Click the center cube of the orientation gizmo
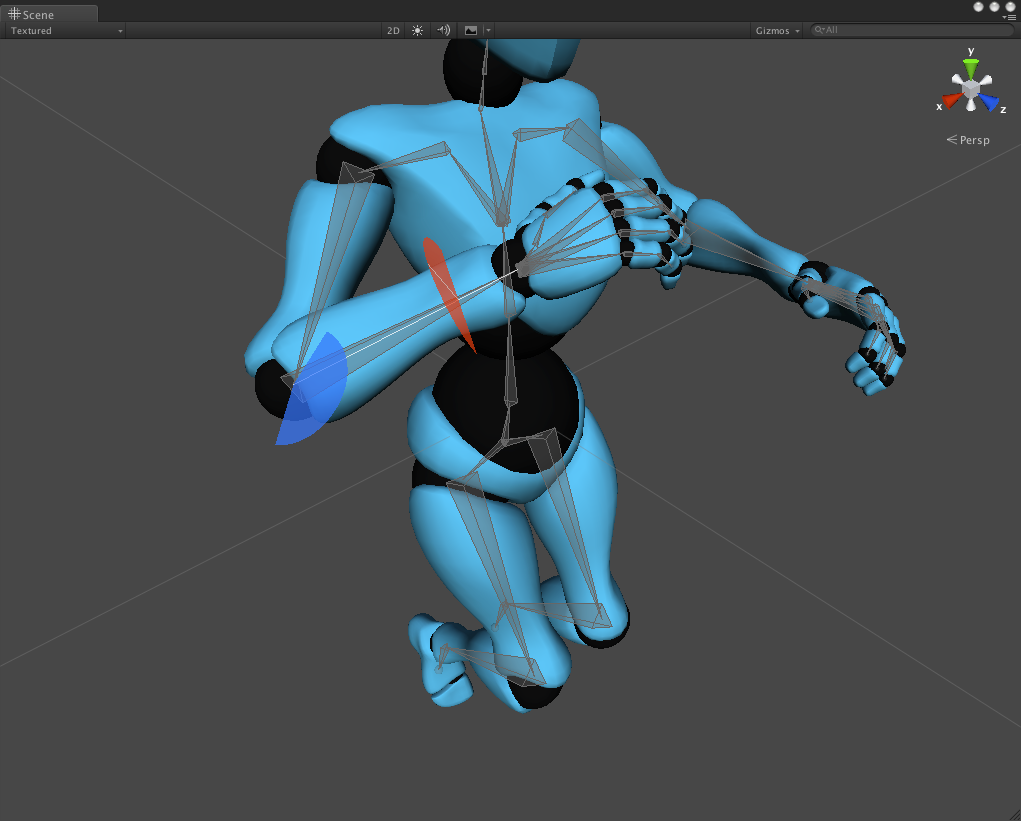 pos(971,88)
